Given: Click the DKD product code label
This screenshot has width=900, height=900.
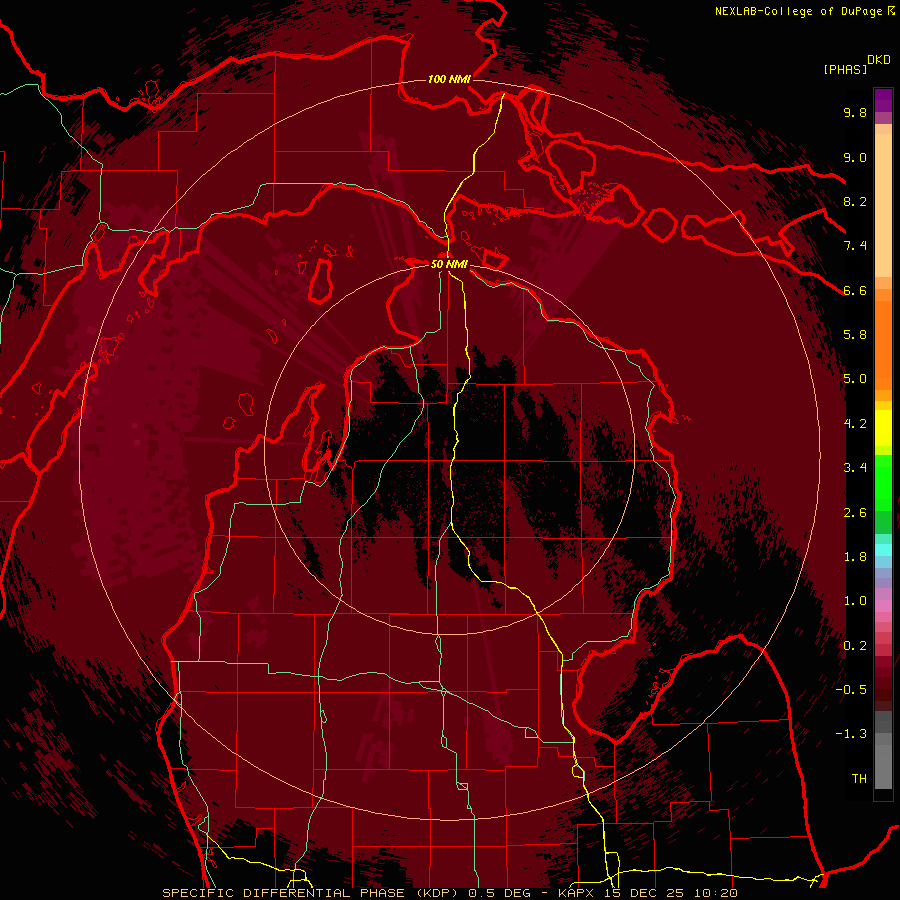Looking at the screenshot, I should pos(879,60).
